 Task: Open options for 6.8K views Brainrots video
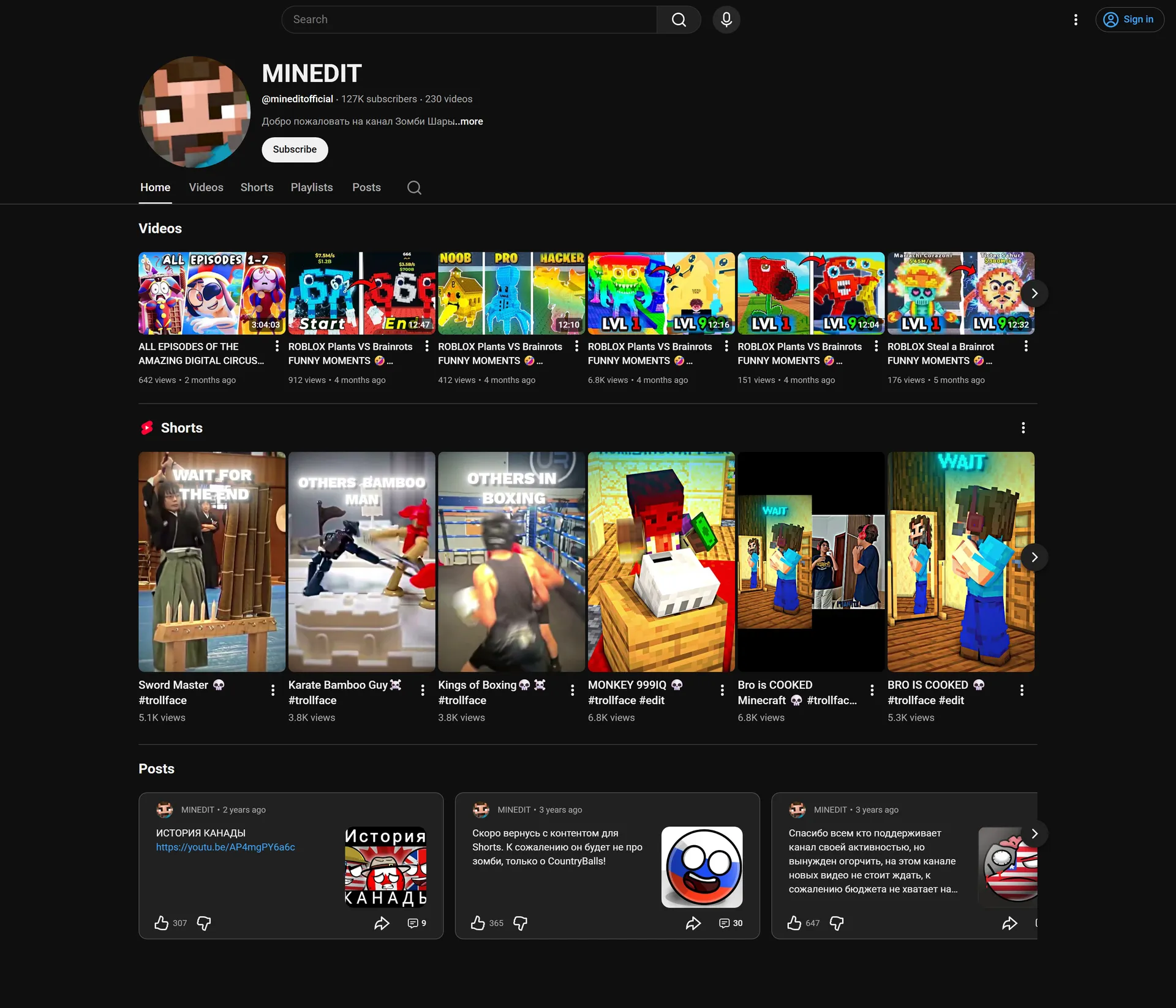(726, 346)
